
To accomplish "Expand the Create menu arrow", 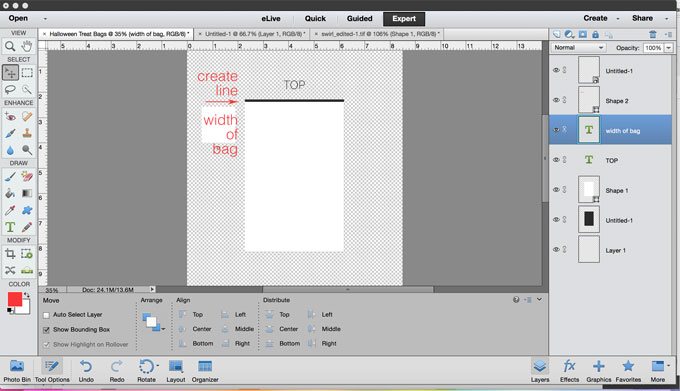I will click(618, 19).
